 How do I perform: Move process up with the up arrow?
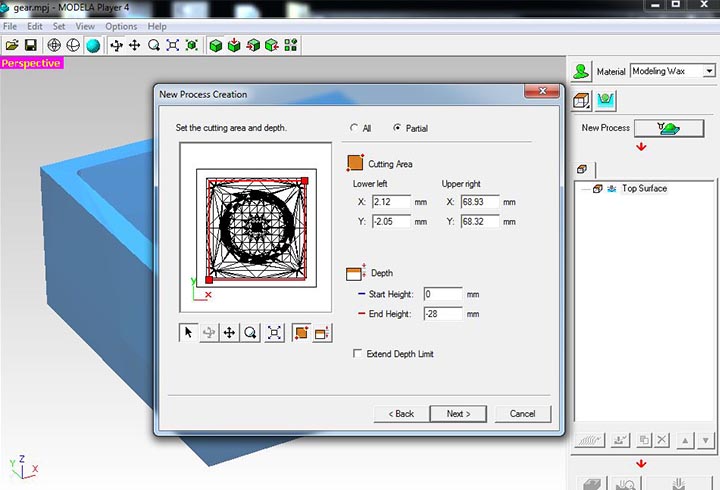click(x=685, y=440)
